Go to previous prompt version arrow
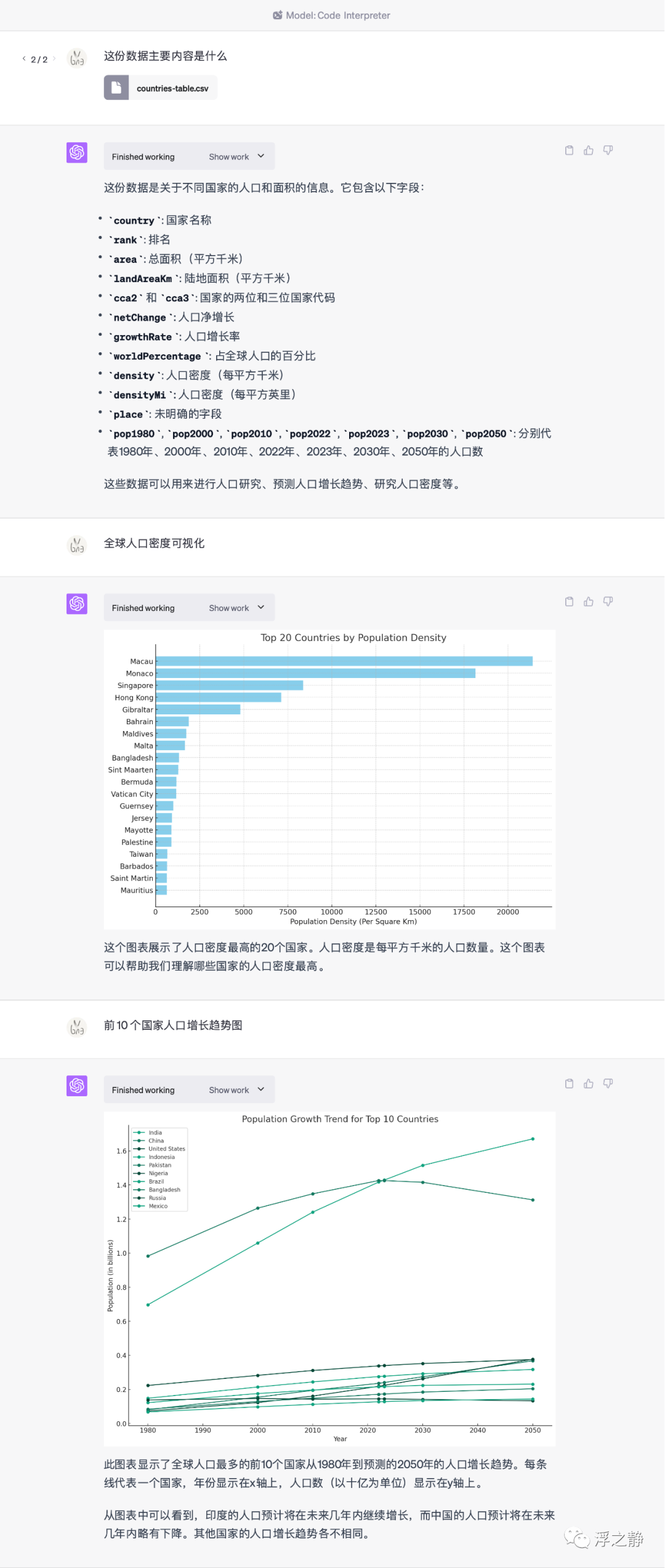665x1568 pixels. coord(24,59)
